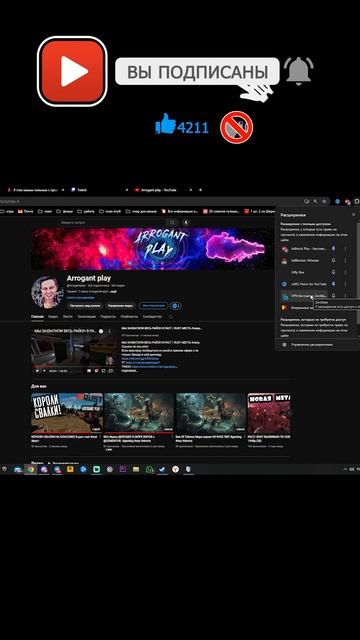Image resolution: width=360 pixels, height=640 pixels.
Task: Activate YouTube voice search microphone
Action: pos(186,222)
